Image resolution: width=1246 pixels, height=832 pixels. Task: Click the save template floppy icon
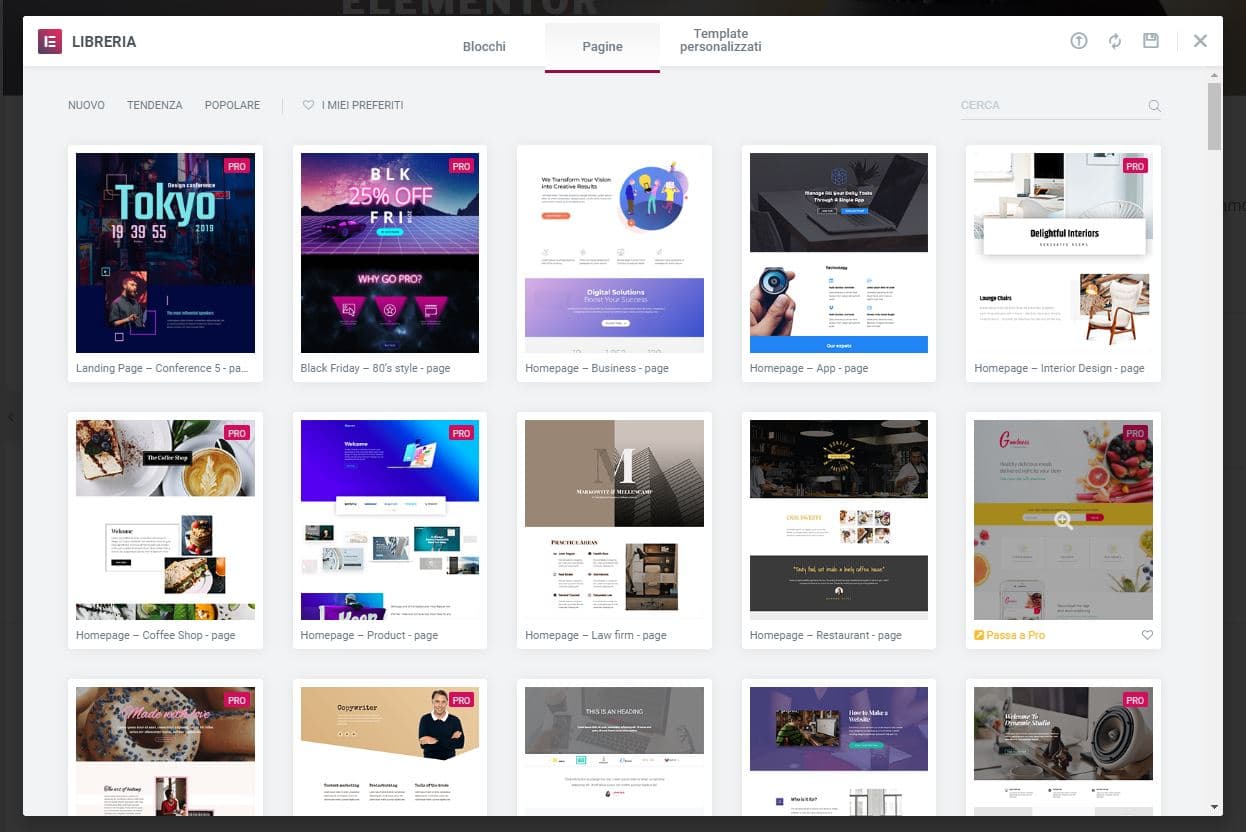[1151, 41]
